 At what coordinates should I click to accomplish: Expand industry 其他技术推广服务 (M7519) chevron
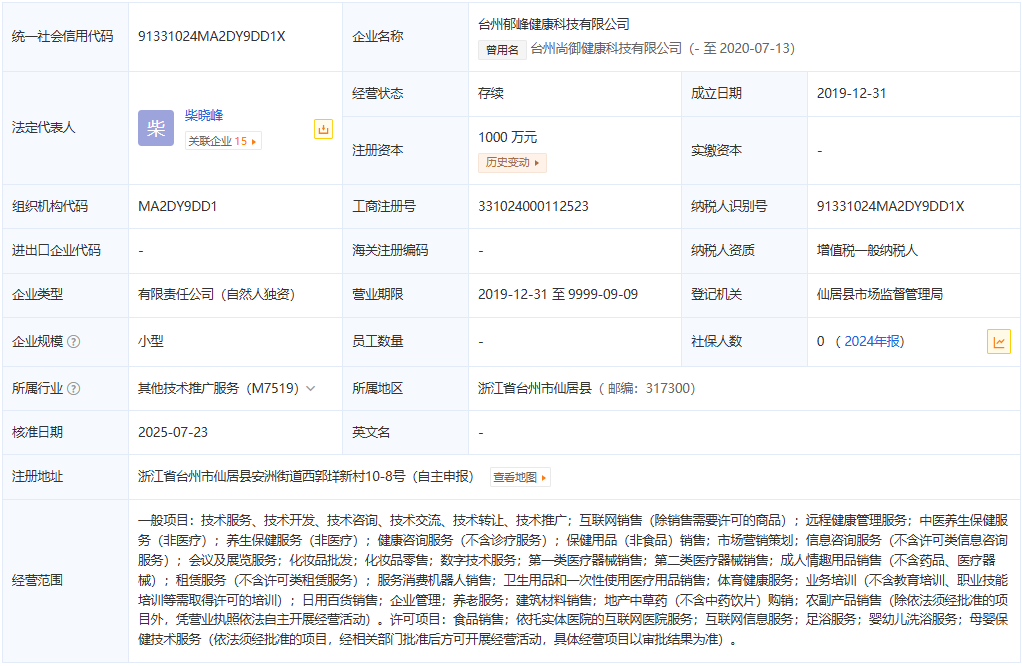coord(311,389)
